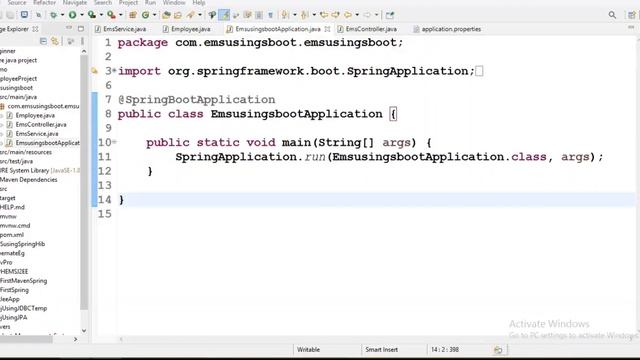This screenshot has height=360, width=640.
Task: Start the Debug launch toolbar icon
Action: click(x=53, y=15)
